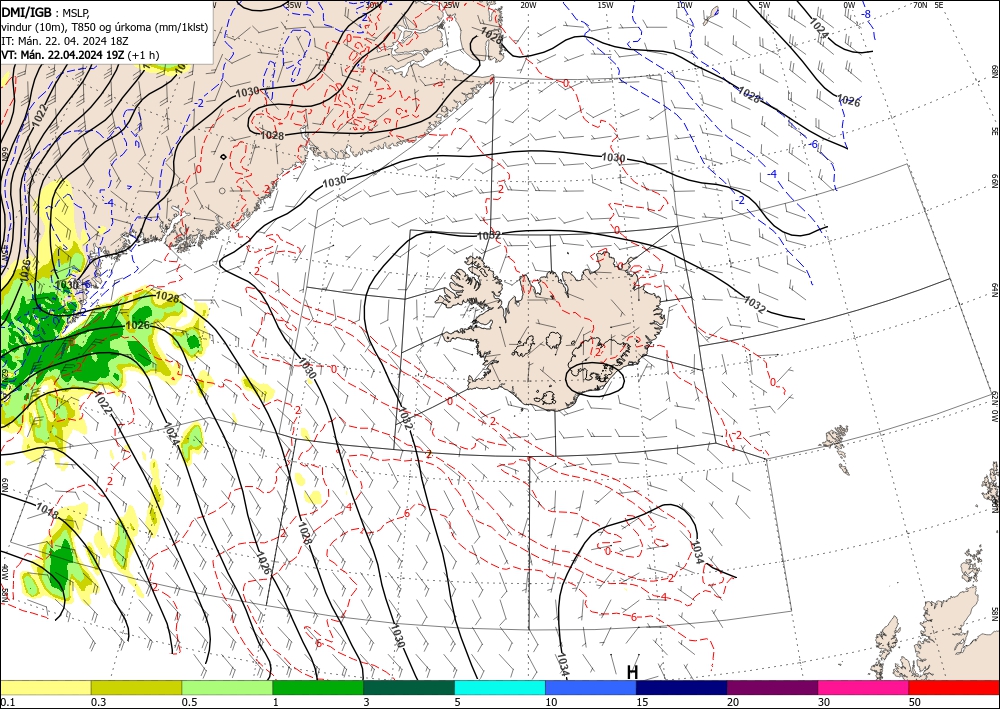Choose the blue 10–15 legend swatch
Viewport: 1000px width, 709px height.
[x=591, y=687]
